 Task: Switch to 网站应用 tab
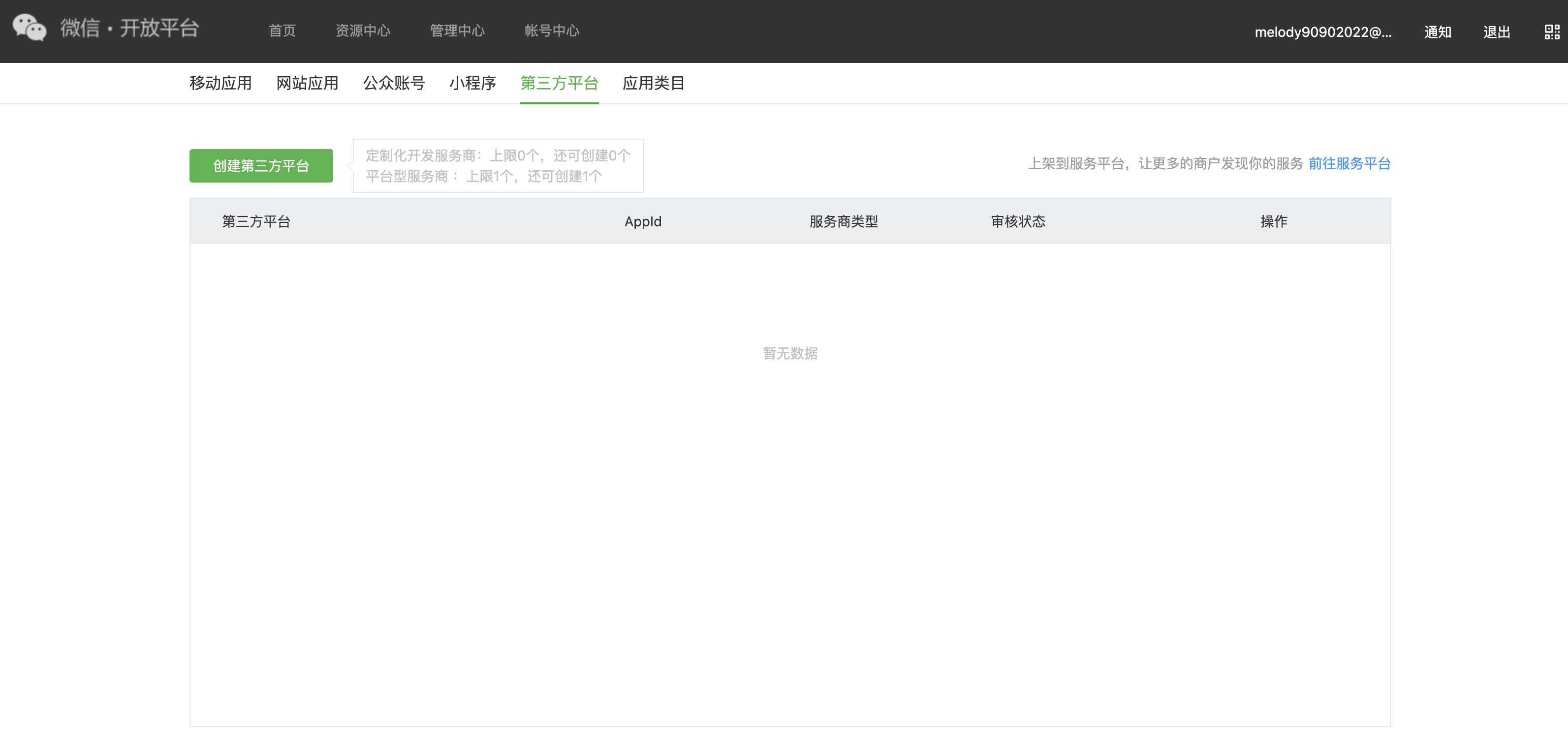tap(308, 83)
